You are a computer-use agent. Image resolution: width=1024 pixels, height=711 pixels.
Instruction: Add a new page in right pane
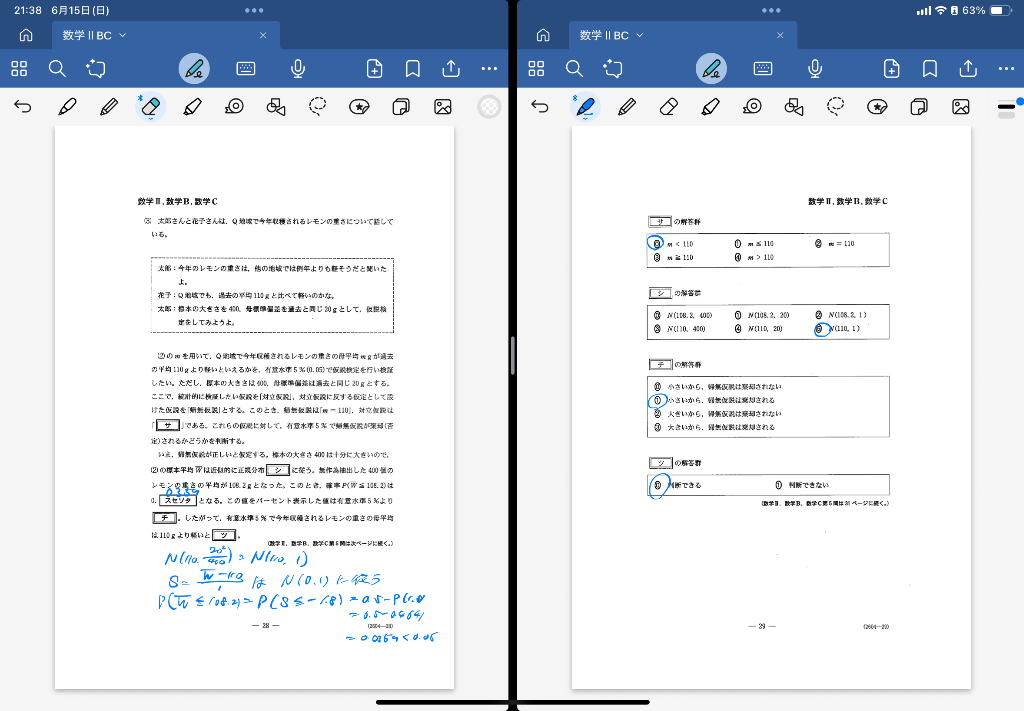[x=892, y=68]
